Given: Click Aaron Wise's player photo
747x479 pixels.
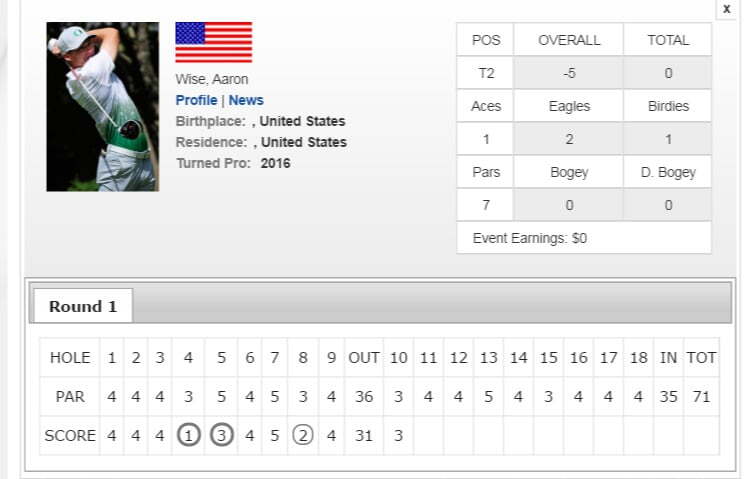Looking at the screenshot, I should (103, 107).
